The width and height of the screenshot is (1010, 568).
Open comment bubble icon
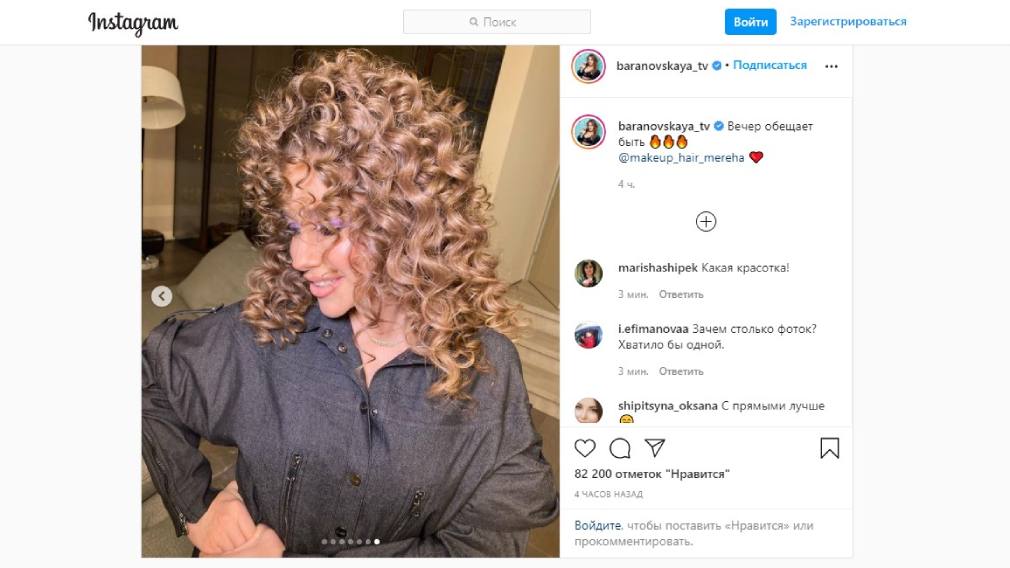coord(620,448)
